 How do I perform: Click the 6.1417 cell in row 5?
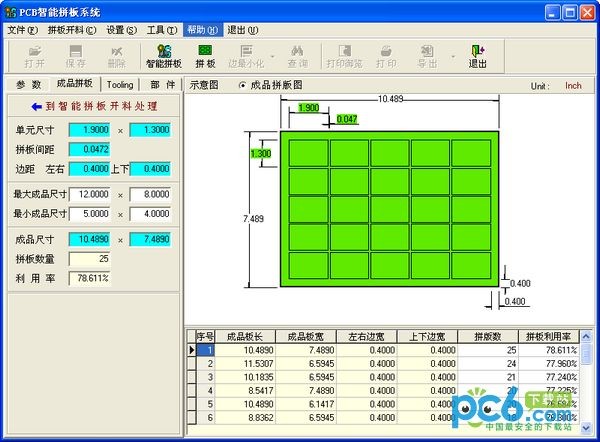click(306, 404)
